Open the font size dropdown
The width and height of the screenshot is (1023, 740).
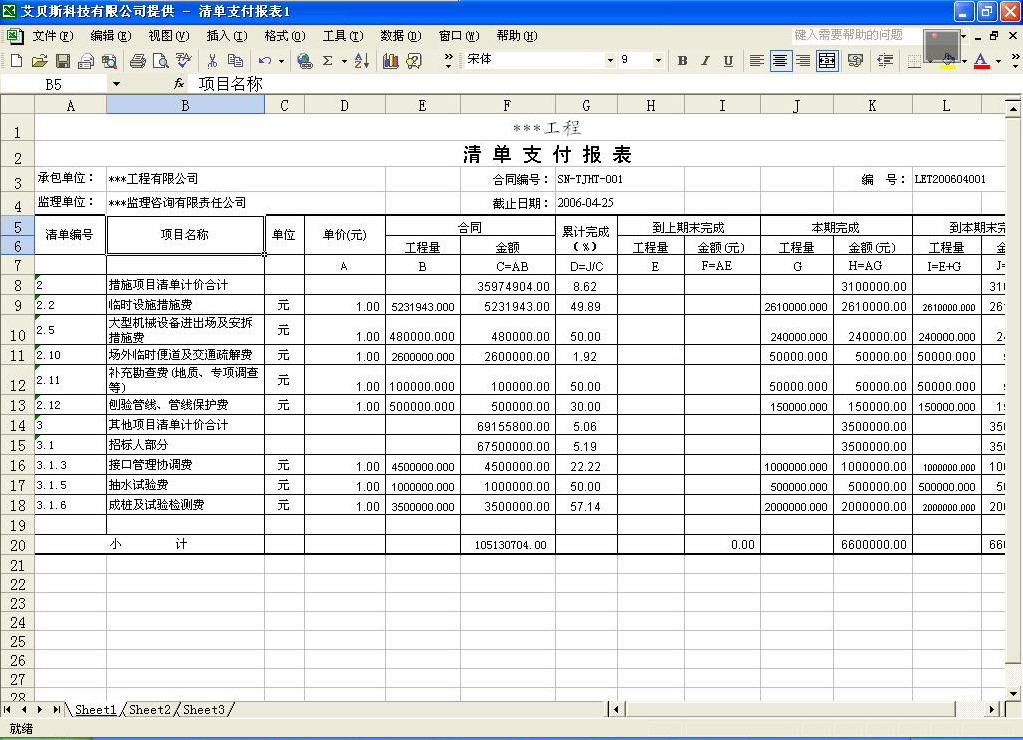pos(658,60)
